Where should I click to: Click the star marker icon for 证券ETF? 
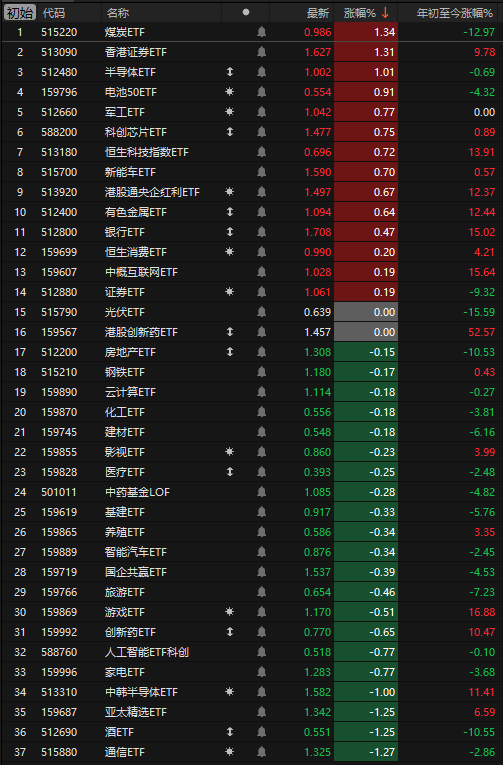[x=230, y=292]
